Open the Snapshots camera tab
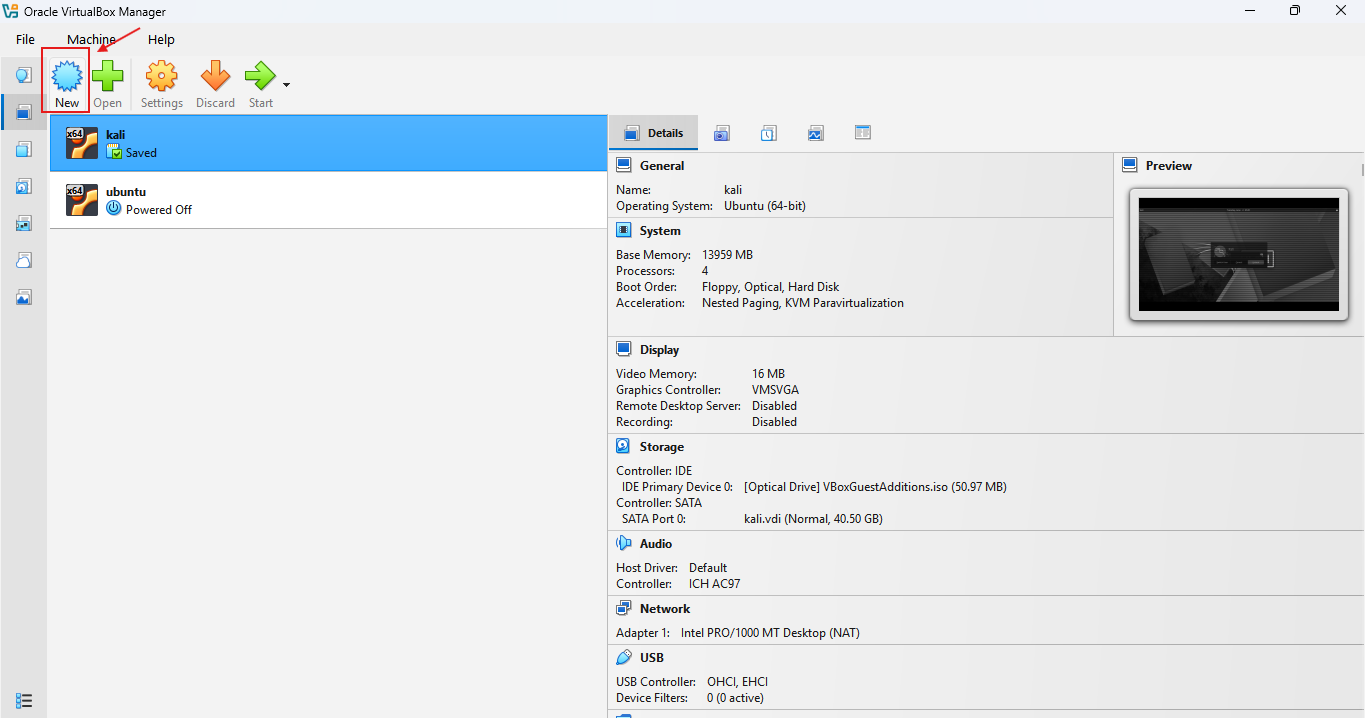This screenshot has width=1365, height=718. [721, 133]
